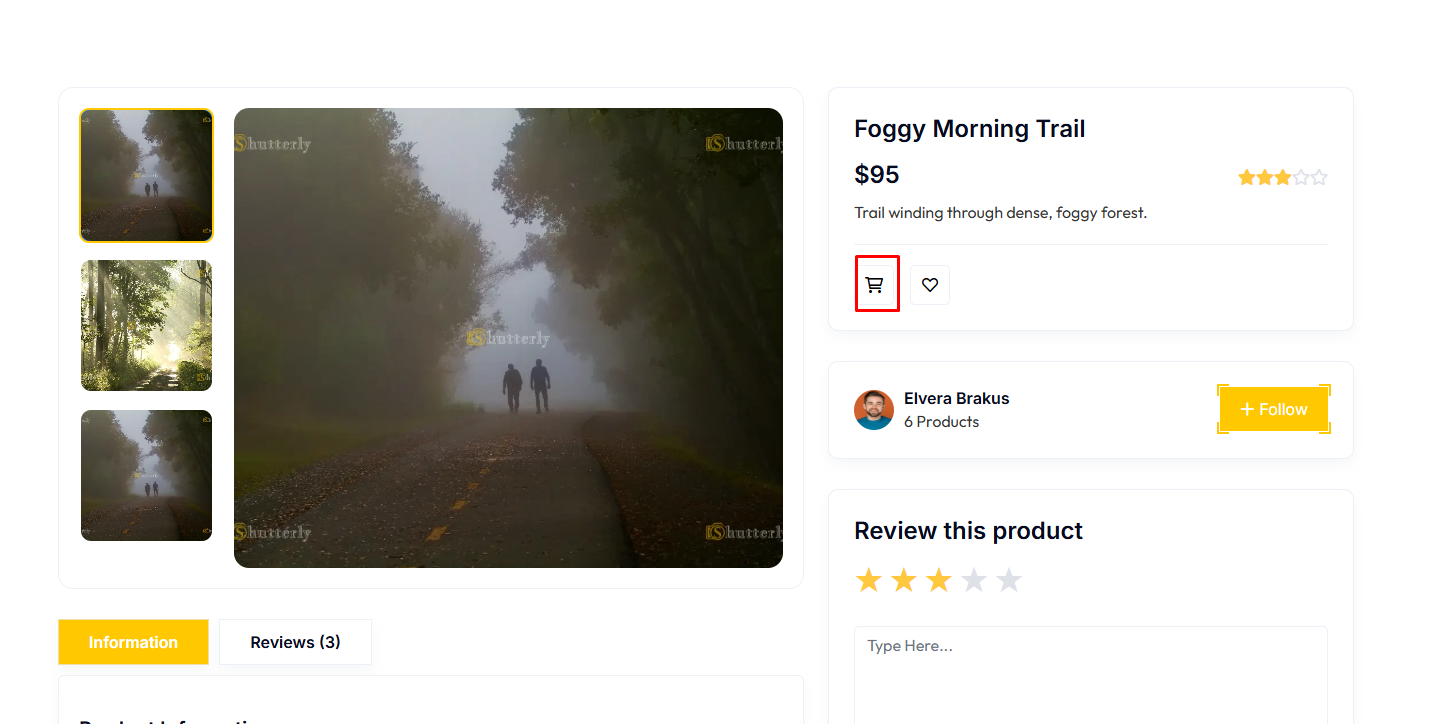1435x724 pixels.
Task: Rate the product four stars in review form
Action: (x=974, y=580)
